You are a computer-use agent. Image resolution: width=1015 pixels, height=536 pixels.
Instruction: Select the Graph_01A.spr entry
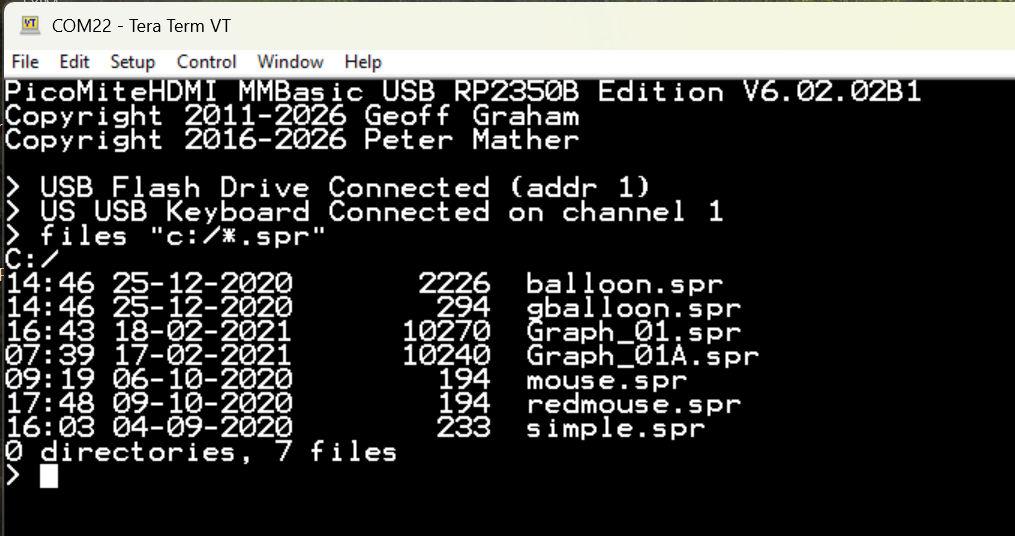(642, 356)
